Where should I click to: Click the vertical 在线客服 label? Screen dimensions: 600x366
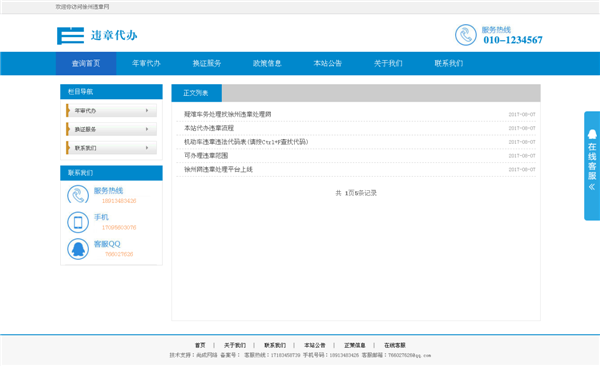[x=592, y=161]
